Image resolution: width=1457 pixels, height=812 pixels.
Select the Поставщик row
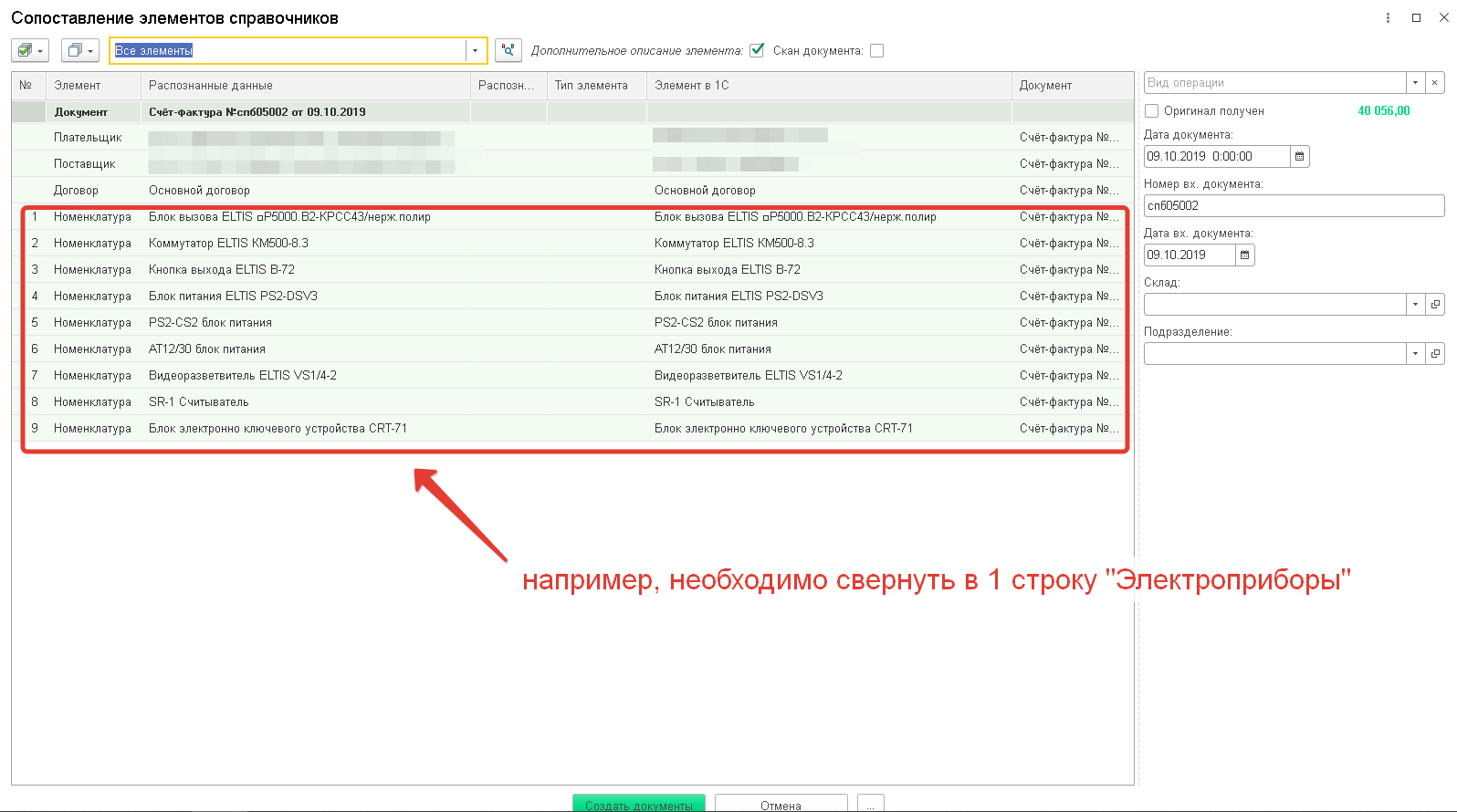click(x=572, y=164)
